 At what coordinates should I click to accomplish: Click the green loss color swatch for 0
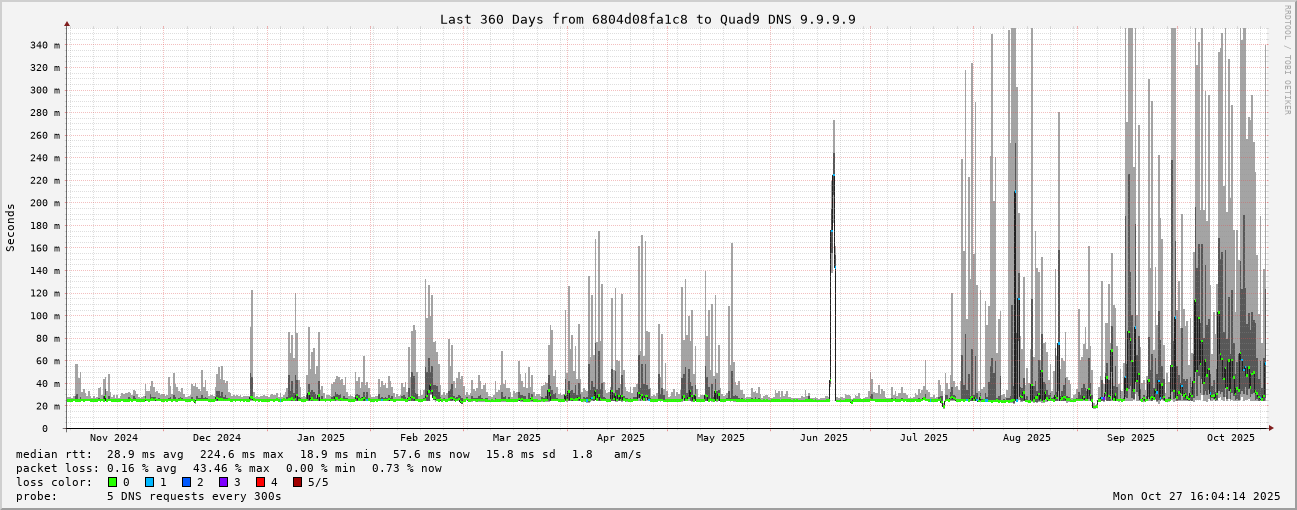pyautogui.click(x=112, y=482)
